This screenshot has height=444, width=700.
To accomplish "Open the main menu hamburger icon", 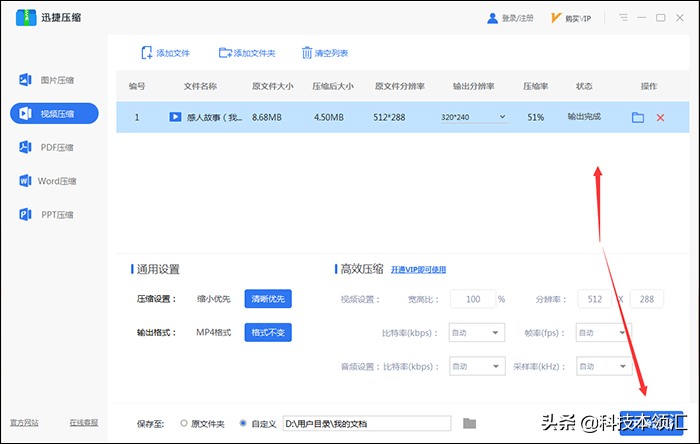I will (x=624, y=18).
